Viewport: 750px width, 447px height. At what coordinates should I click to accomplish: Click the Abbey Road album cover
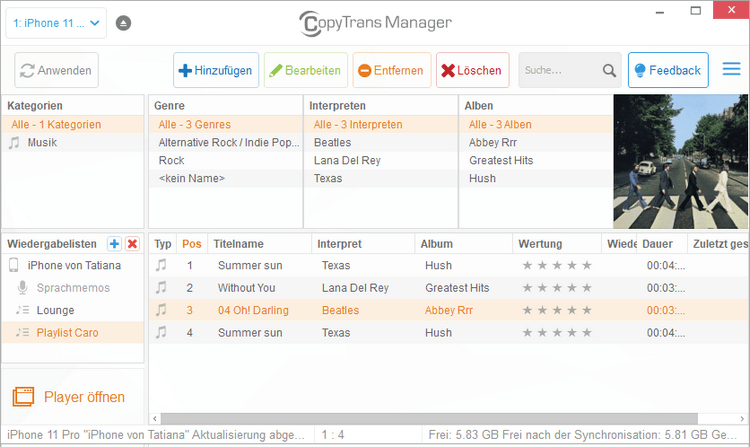(x=680, y=161)
